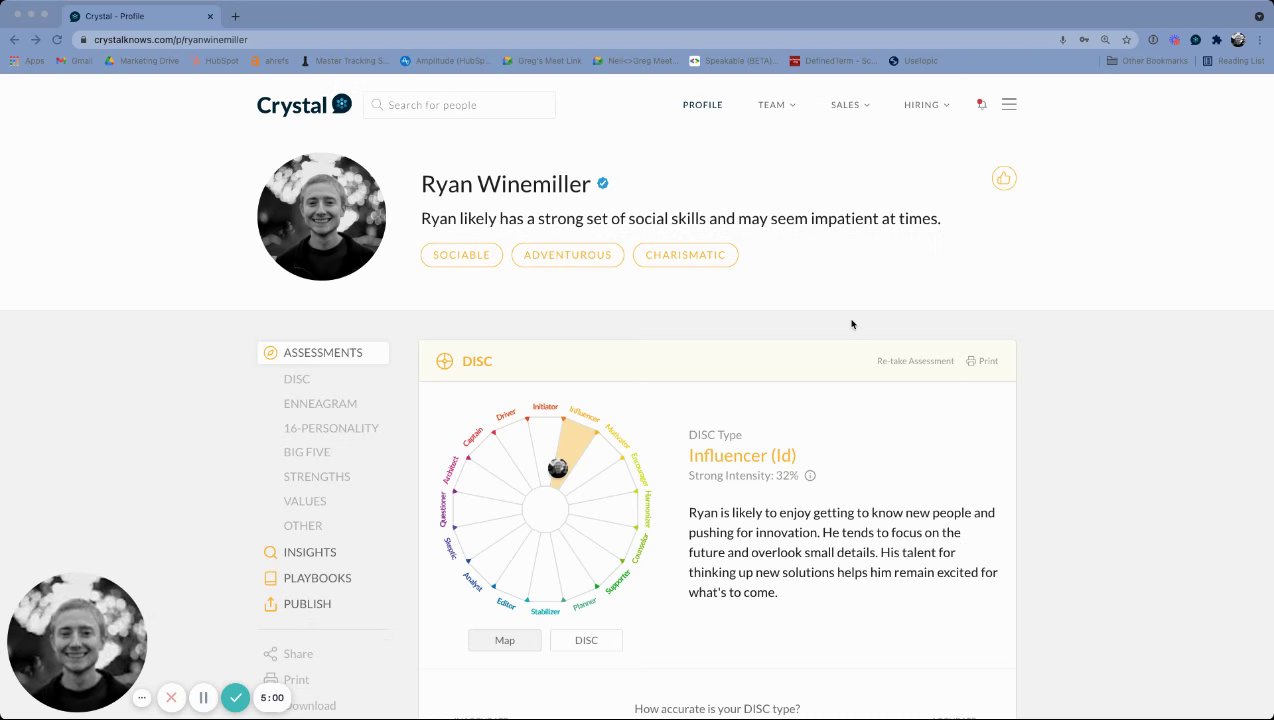
Task: Open the notifications bell icon
Action: pos(981,104)
